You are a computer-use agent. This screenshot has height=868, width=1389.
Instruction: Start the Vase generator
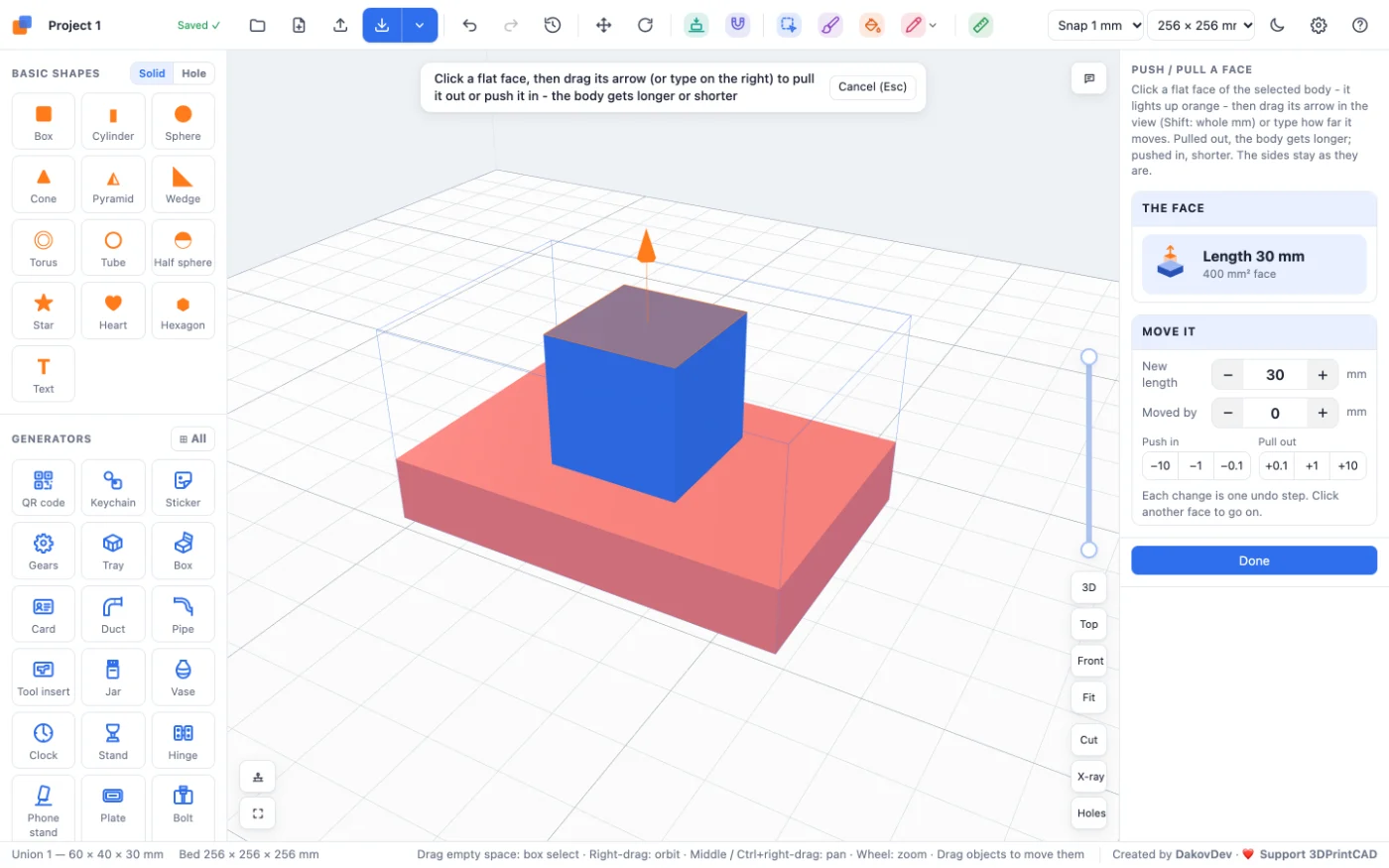point(183,678)
